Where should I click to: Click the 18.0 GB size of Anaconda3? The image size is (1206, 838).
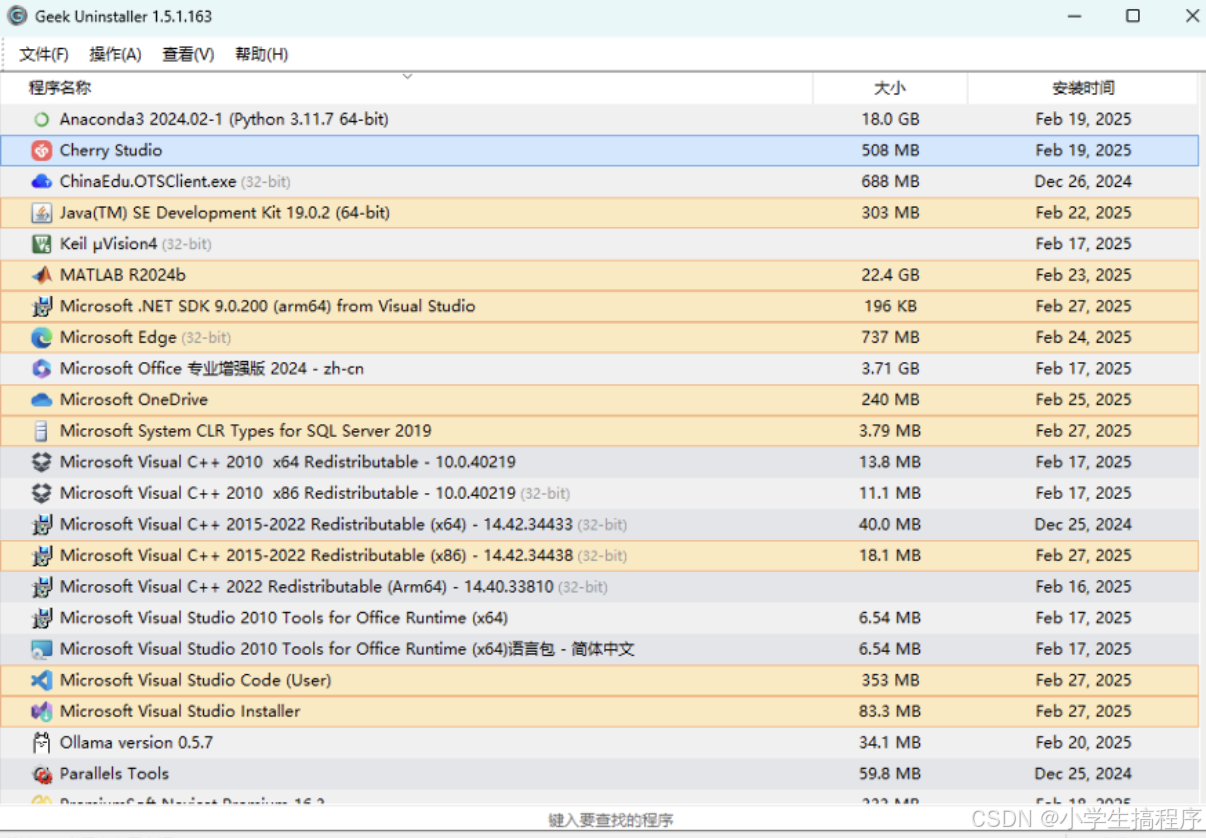click(890, 119)
